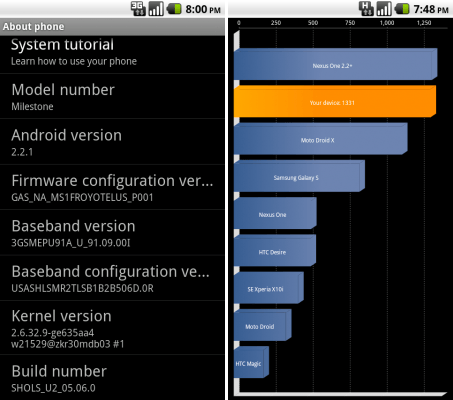Select the Build number SHOLS_U2_05.06.0 item
Screen dimensions: 453x400
(x=112, y=377)
